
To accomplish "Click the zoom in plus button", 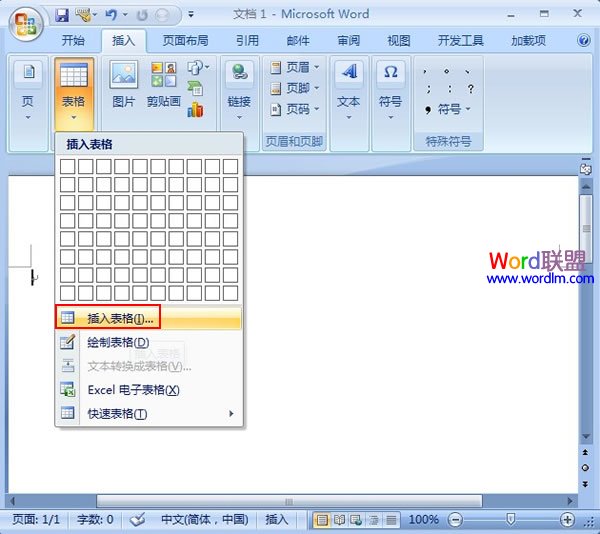I will [567, 520].
